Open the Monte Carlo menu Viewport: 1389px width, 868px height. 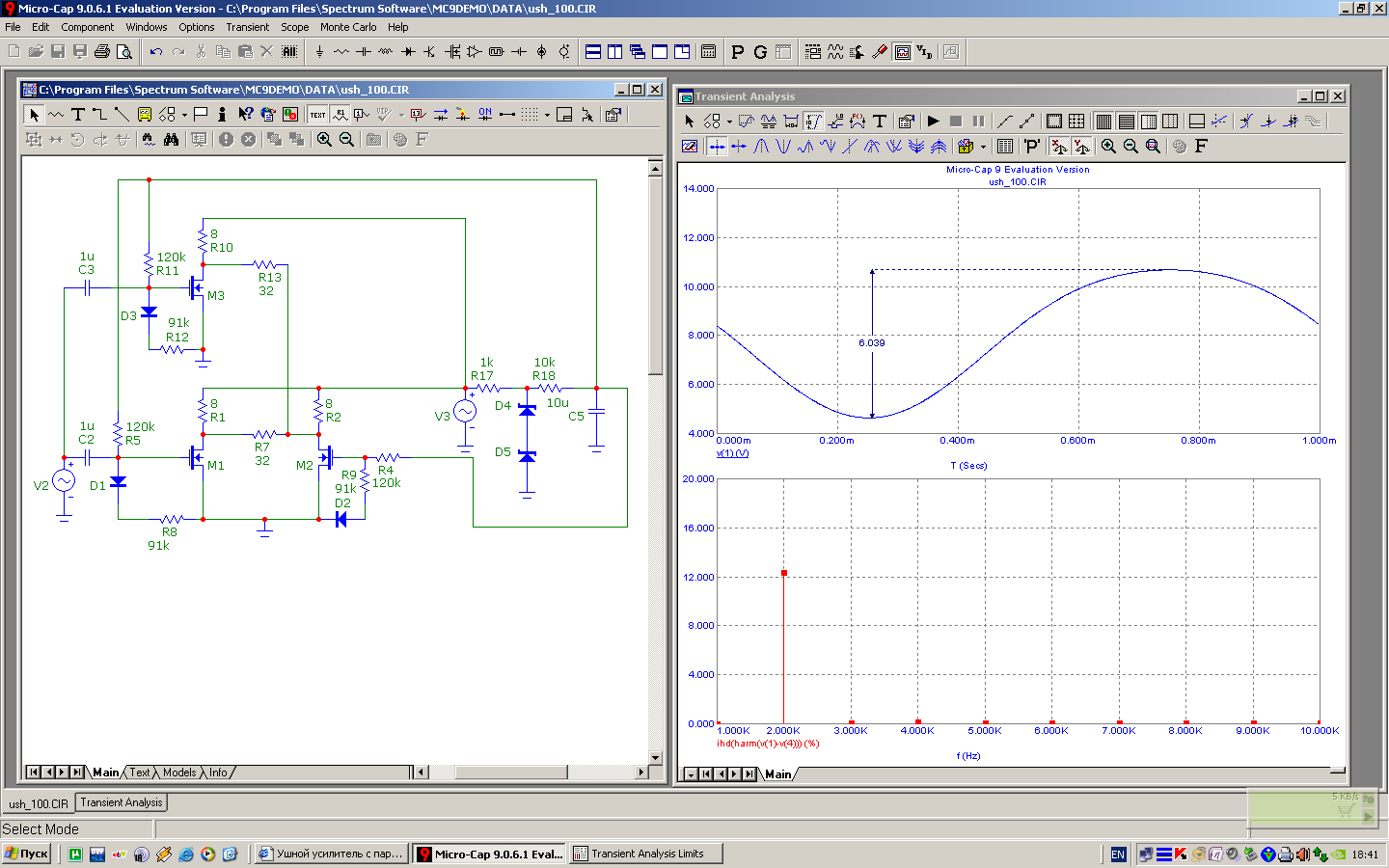coord(348,27)
